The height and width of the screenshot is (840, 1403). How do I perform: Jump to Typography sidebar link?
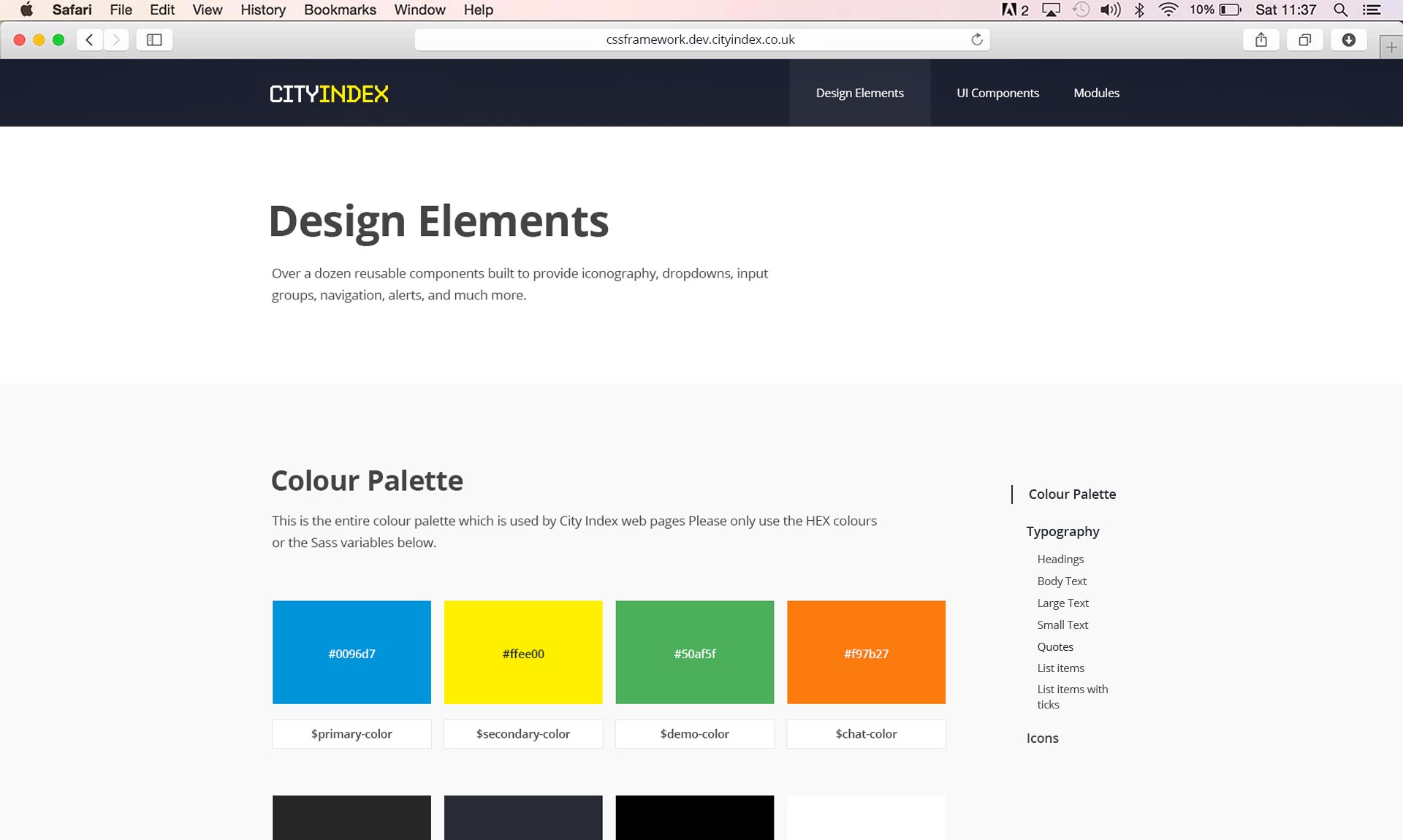1062,532
